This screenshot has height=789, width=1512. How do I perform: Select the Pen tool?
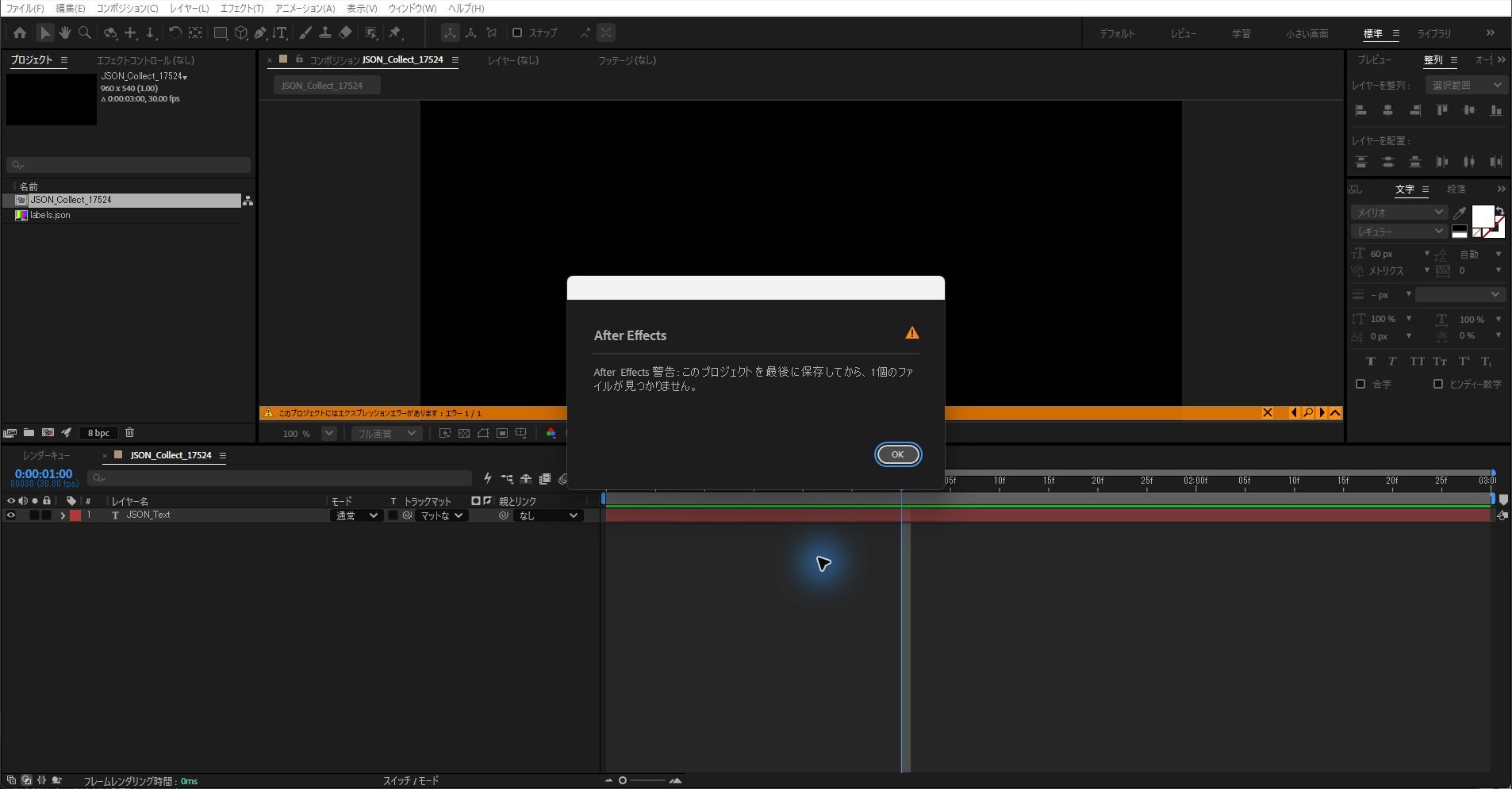pyautogui.click(x=259, y=33)
